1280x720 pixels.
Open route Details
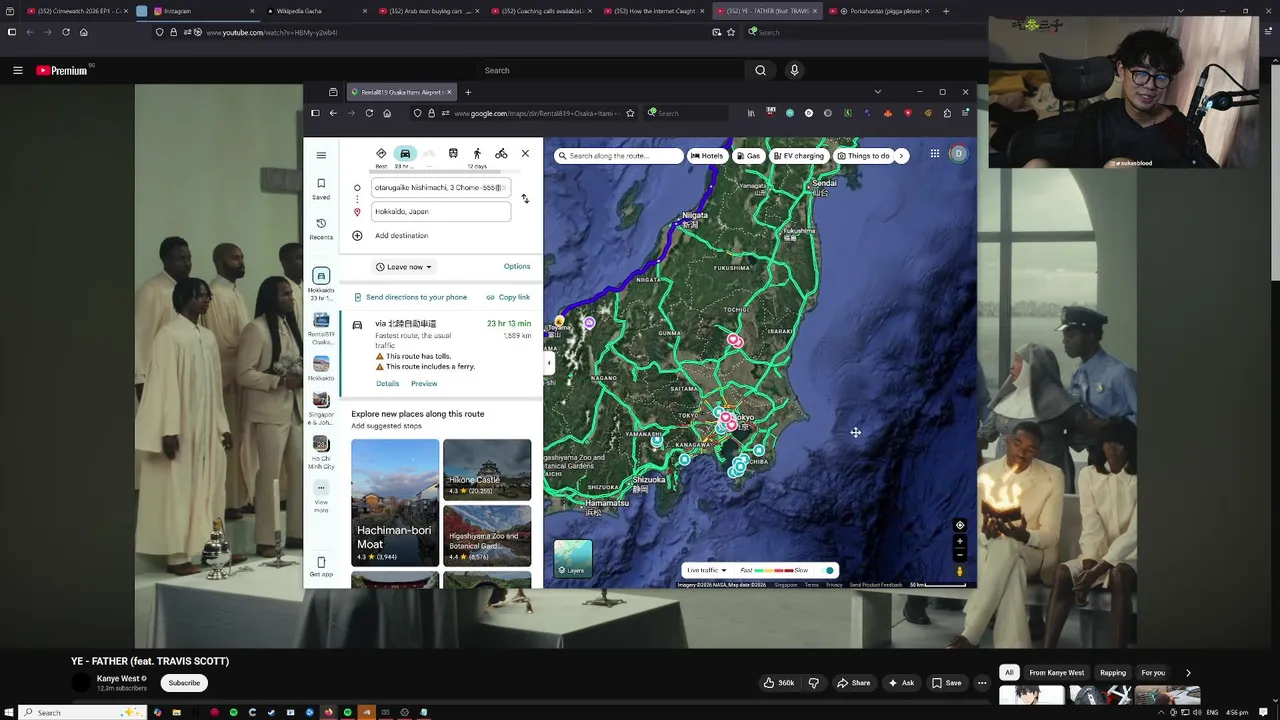[x=387, y=384]
